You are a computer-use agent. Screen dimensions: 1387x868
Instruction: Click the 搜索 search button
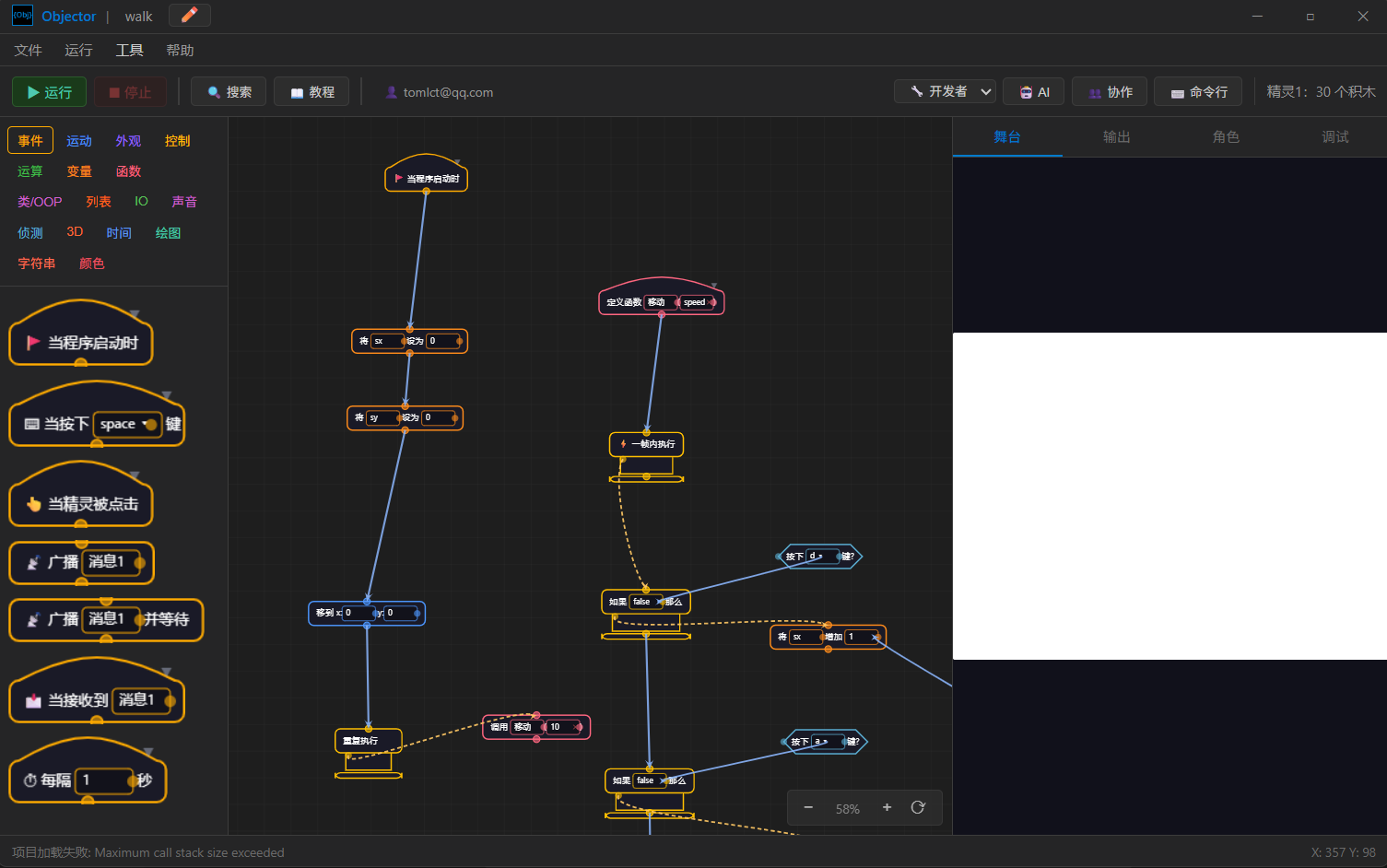[x=229, y=92]
